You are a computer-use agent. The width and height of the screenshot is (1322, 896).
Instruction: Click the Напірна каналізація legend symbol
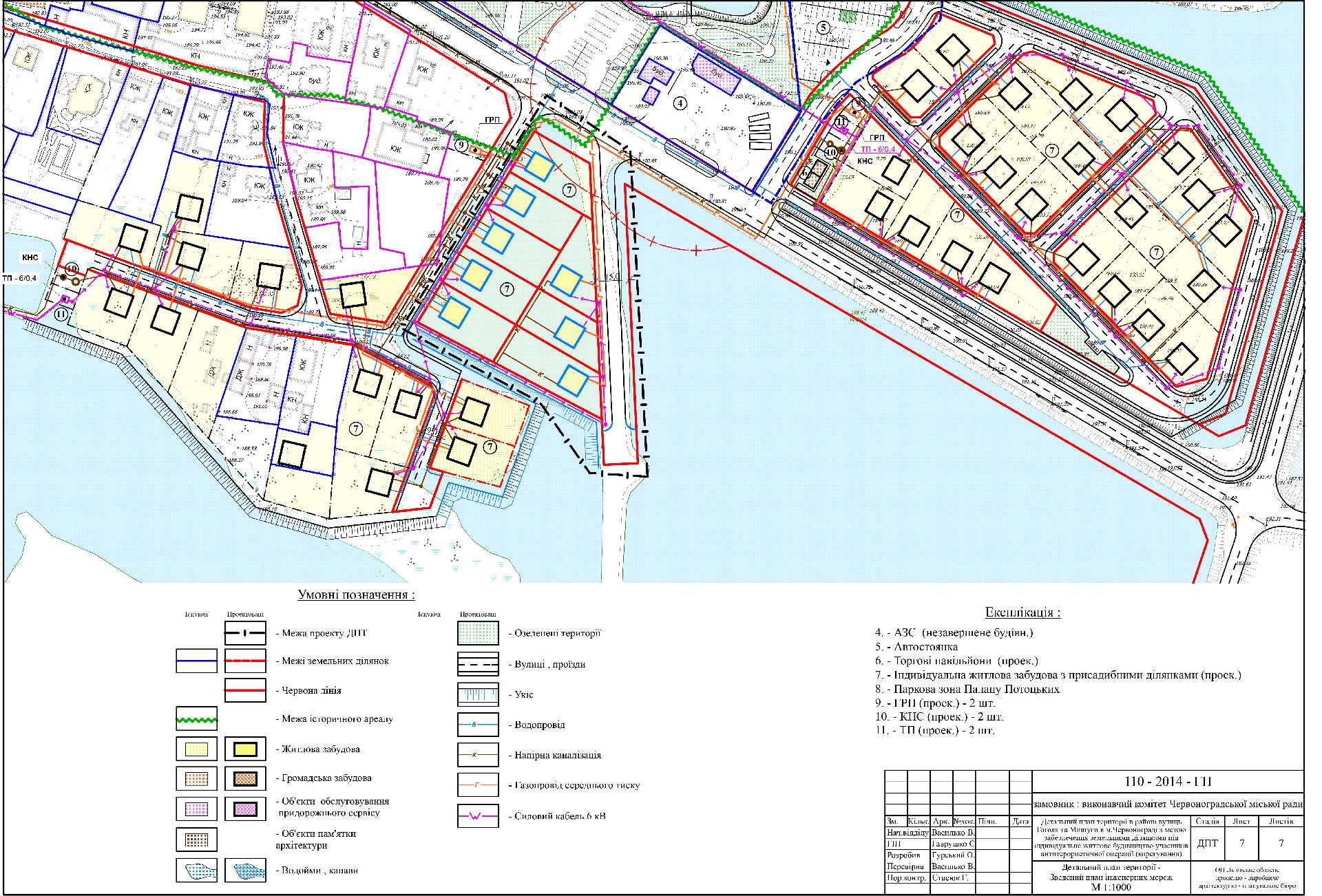[x=478, y=755]
